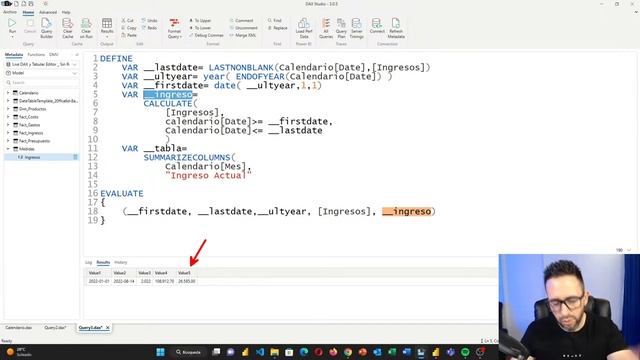Viewport: 640px width, 360px height.
Task: Redo the last edit
Action: click(x=149, y=28)
